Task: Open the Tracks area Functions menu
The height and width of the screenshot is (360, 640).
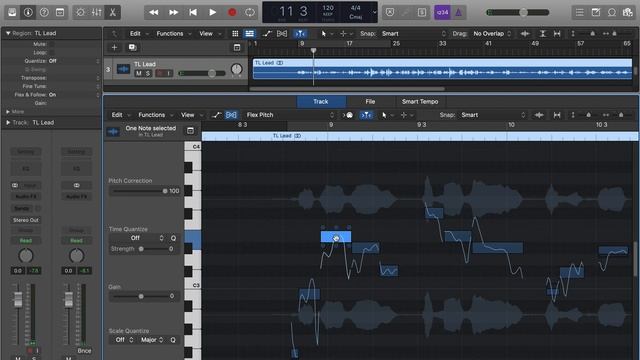Action: pyautogui.click(x=173, y=33)
